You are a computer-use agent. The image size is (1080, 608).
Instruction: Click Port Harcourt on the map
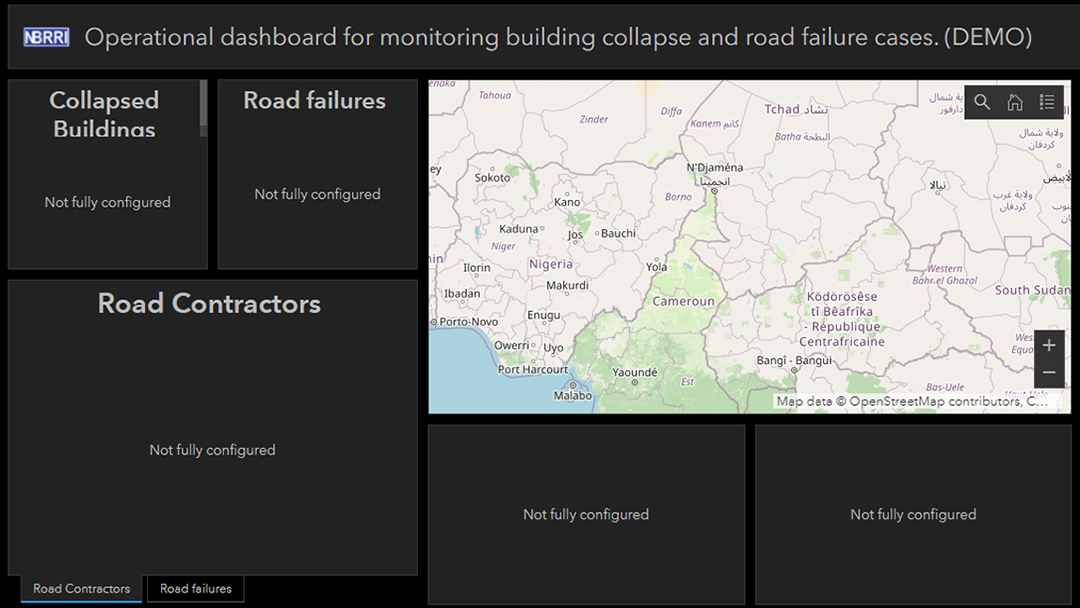[532, 369]
